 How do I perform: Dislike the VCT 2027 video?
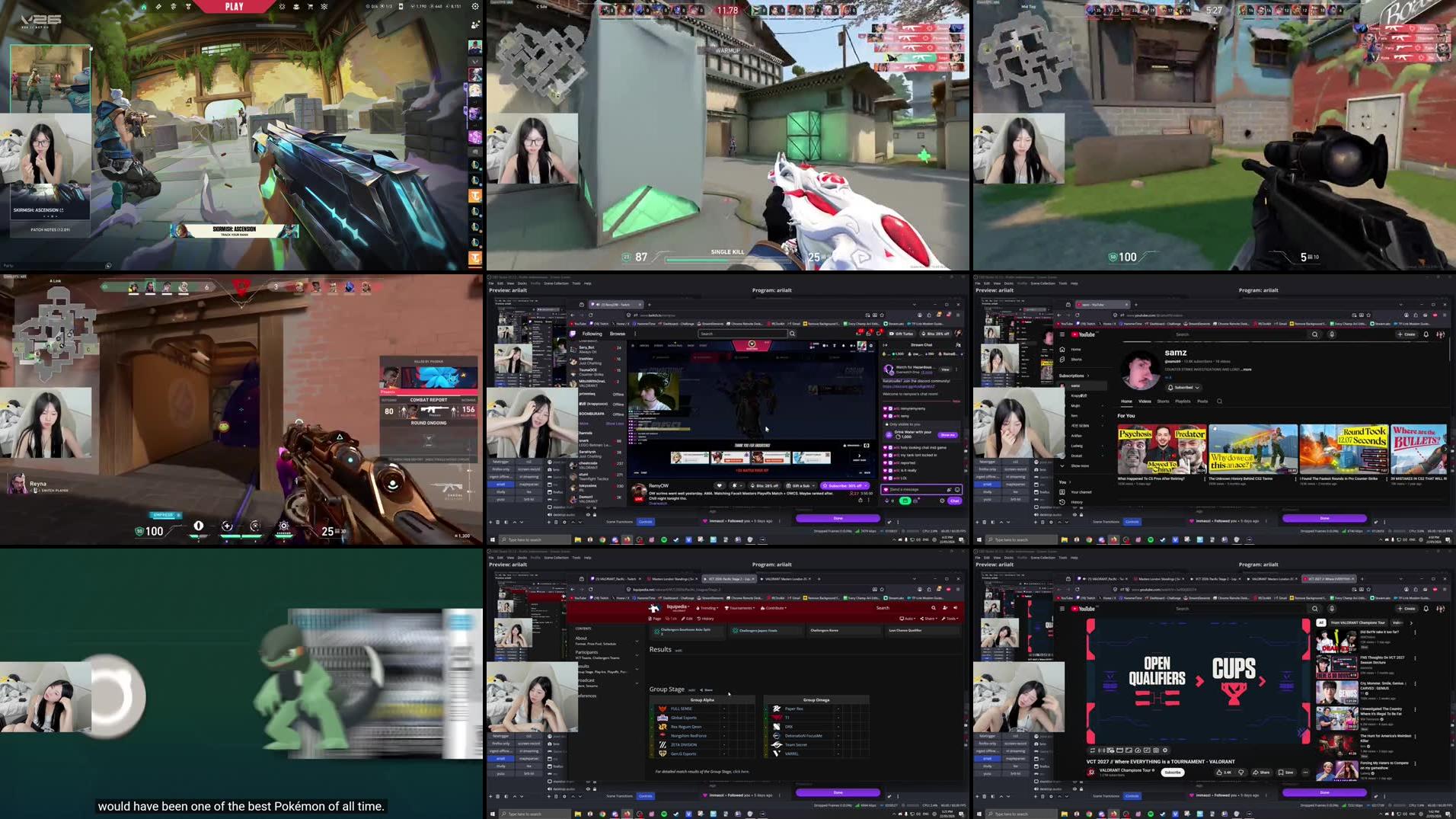(1240, 773)
